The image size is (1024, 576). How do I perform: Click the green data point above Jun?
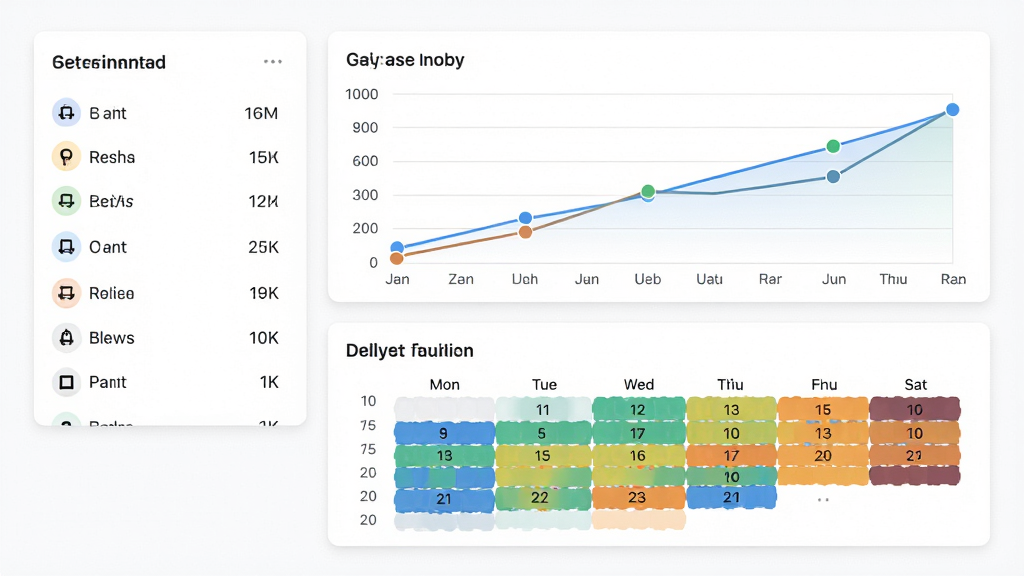(x=833, y=146)
